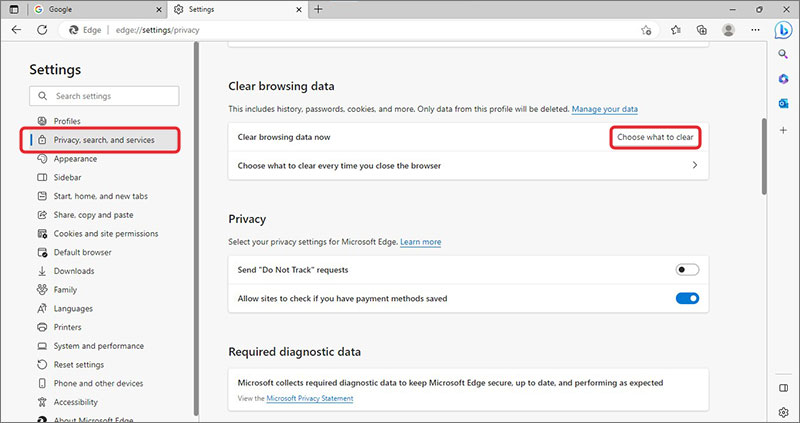Open Start, home, and new tabs
Image resolution: width=800 pixels, height=423 pixels.
pyautogui.click(x=101, y=196)
